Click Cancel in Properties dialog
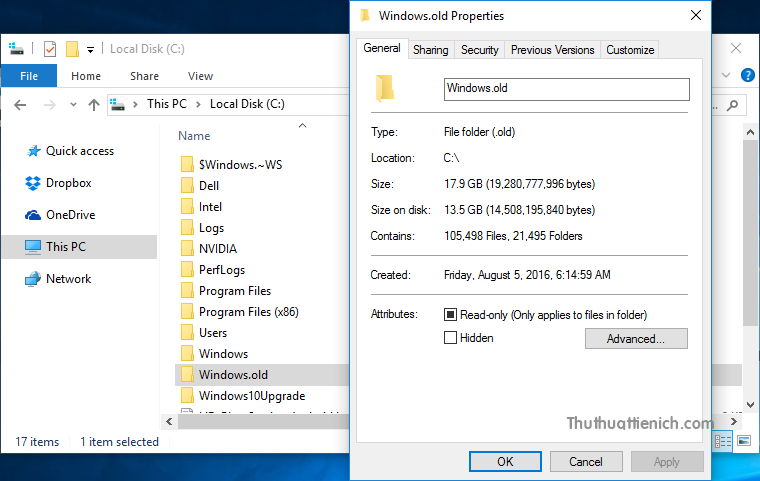This screenshot has width=760, height=481. (x=586, y=462)
